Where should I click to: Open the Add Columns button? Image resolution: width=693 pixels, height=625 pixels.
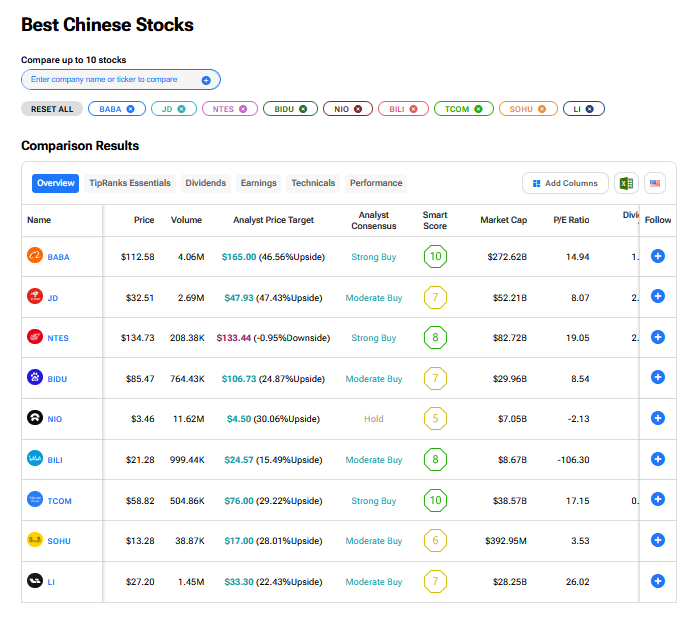565,183
